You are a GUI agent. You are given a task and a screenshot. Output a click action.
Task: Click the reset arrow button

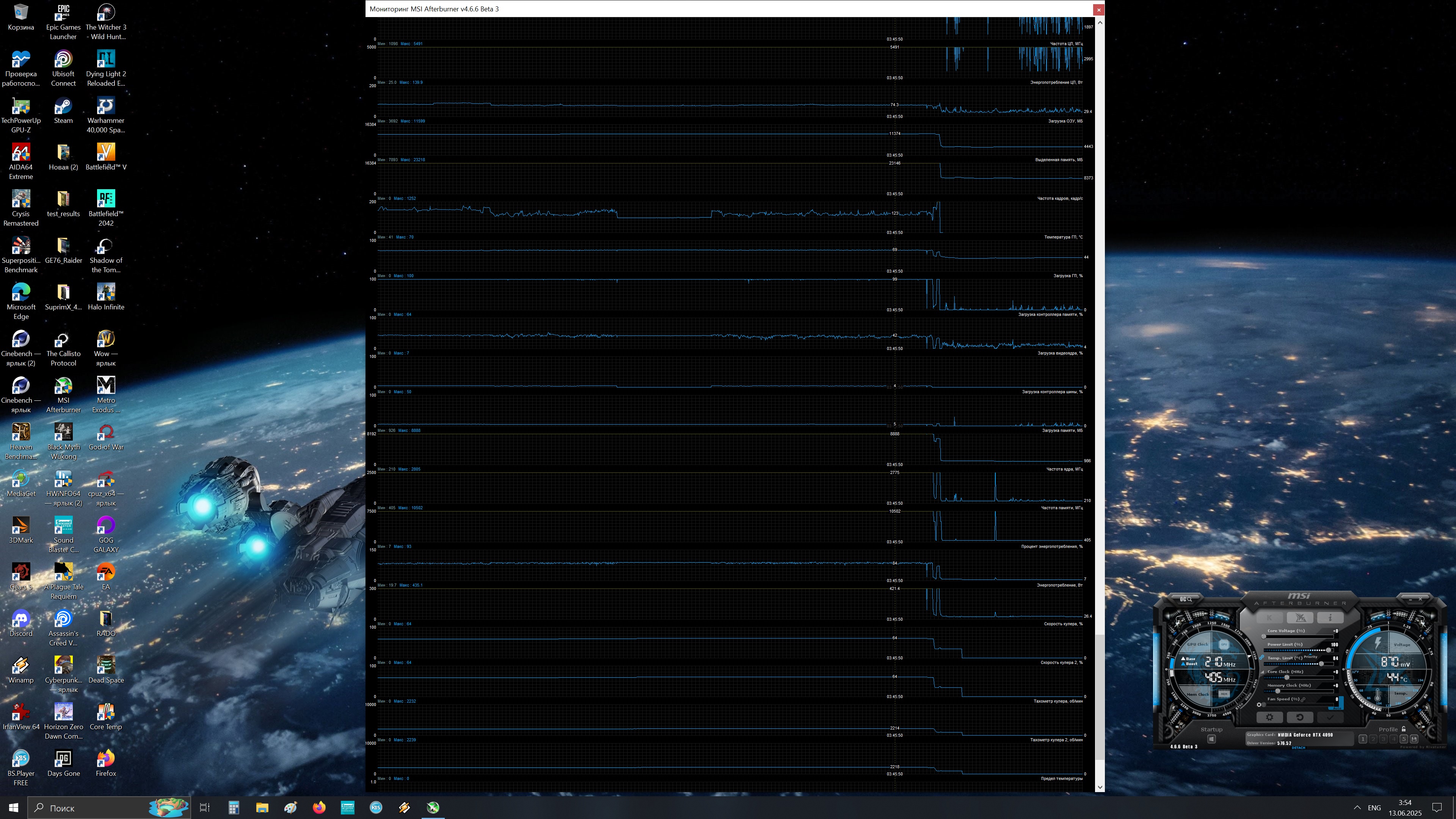[1300, 717]
